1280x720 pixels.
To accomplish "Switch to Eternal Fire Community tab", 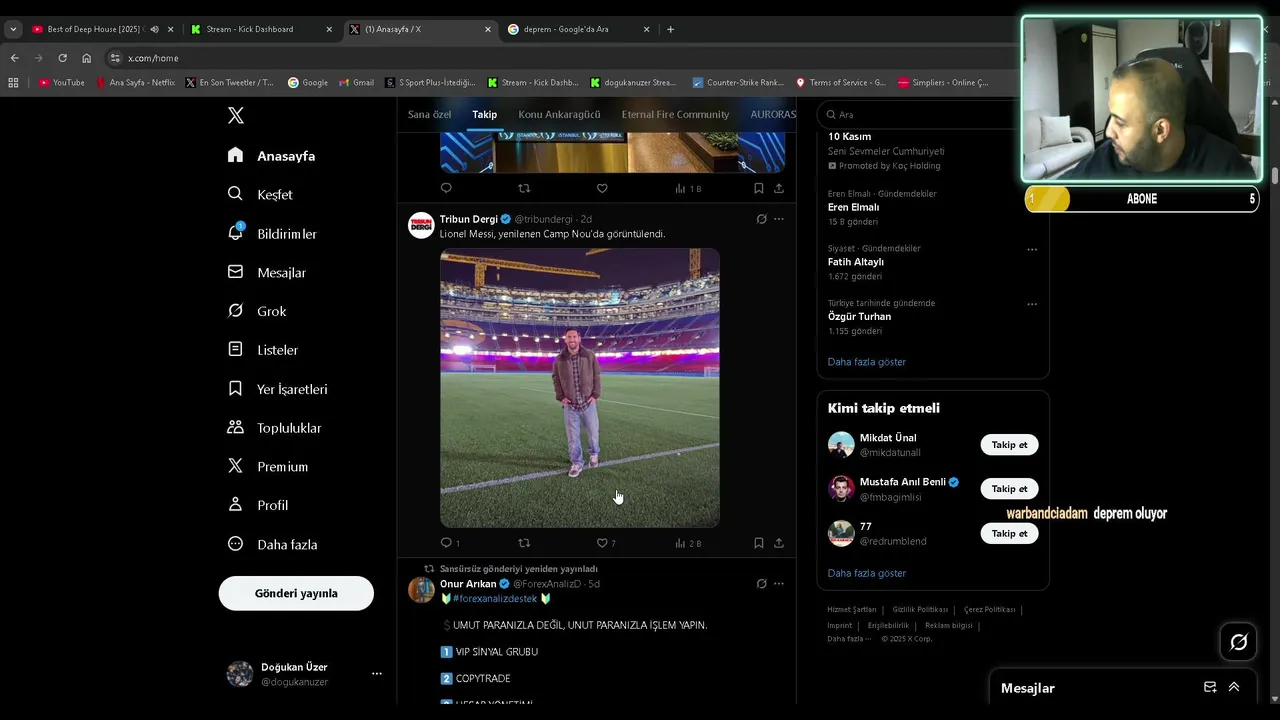I will [x=675, y=115].
